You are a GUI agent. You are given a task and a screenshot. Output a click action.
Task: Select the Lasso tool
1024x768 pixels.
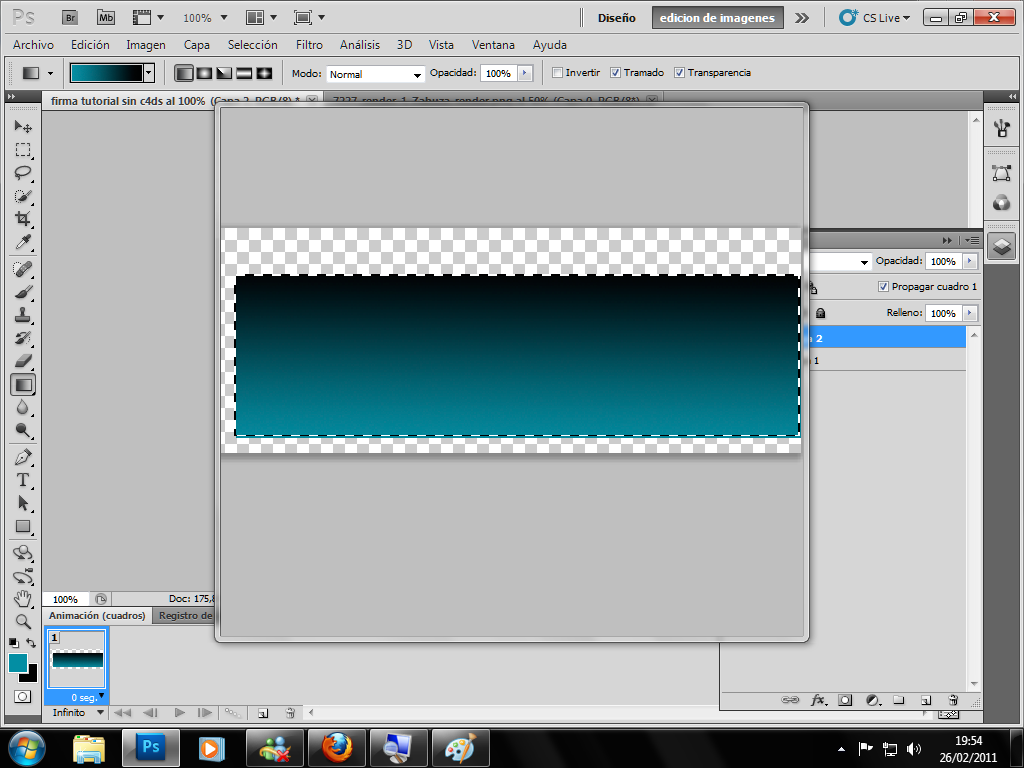[23, 173]
